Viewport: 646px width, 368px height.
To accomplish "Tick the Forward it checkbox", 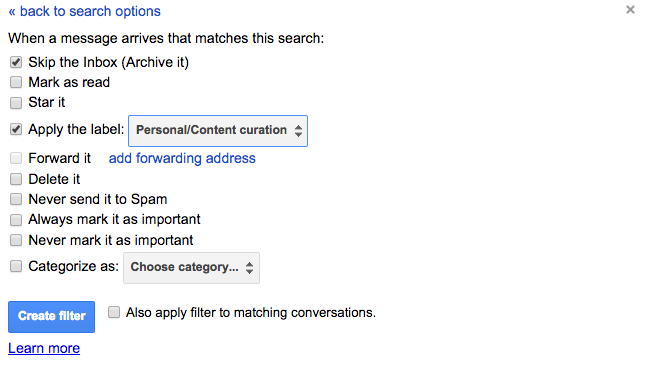I will [x=16, y=158].
